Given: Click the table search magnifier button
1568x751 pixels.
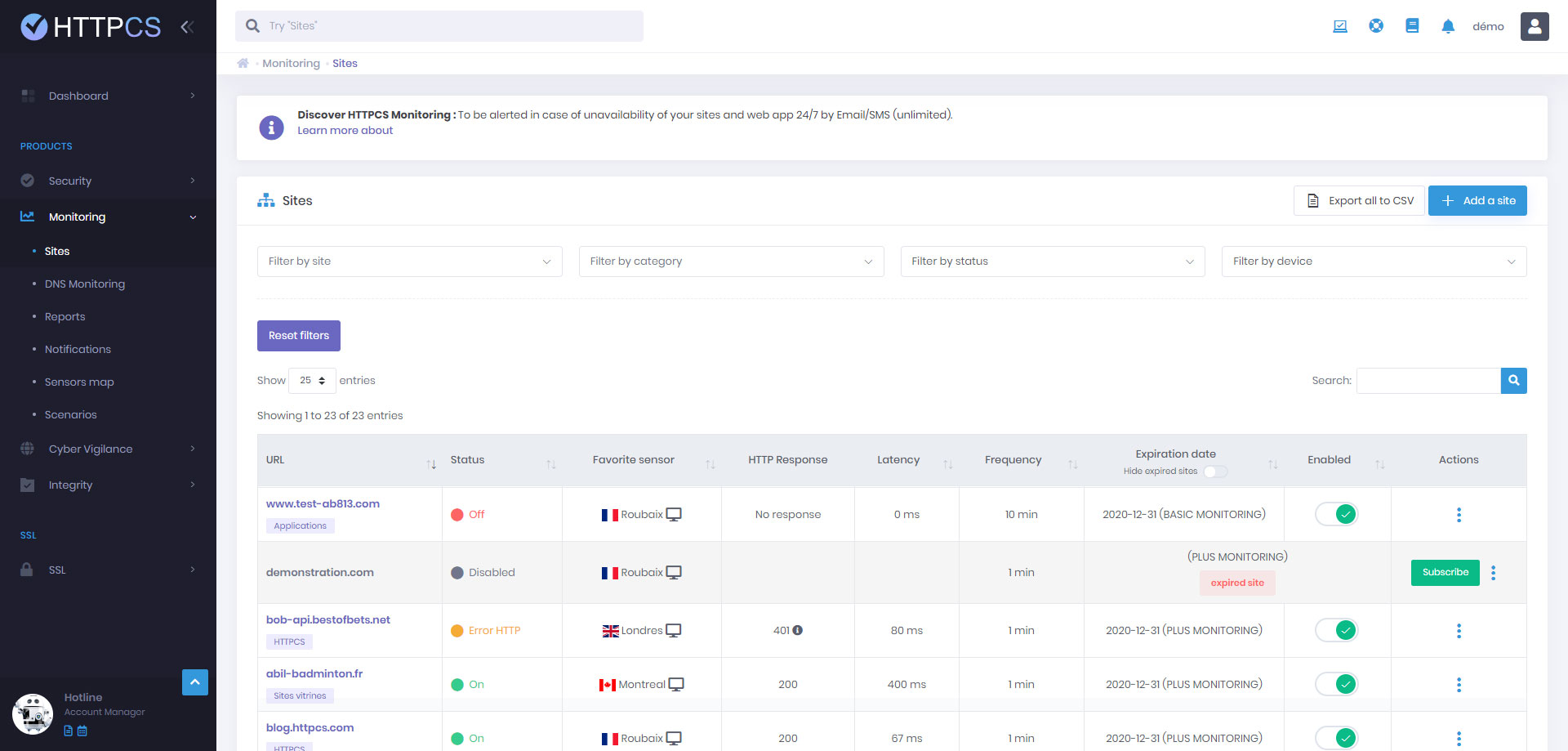Looking at the screenshot, I should pyautogui.click(x=1513, y=381).
